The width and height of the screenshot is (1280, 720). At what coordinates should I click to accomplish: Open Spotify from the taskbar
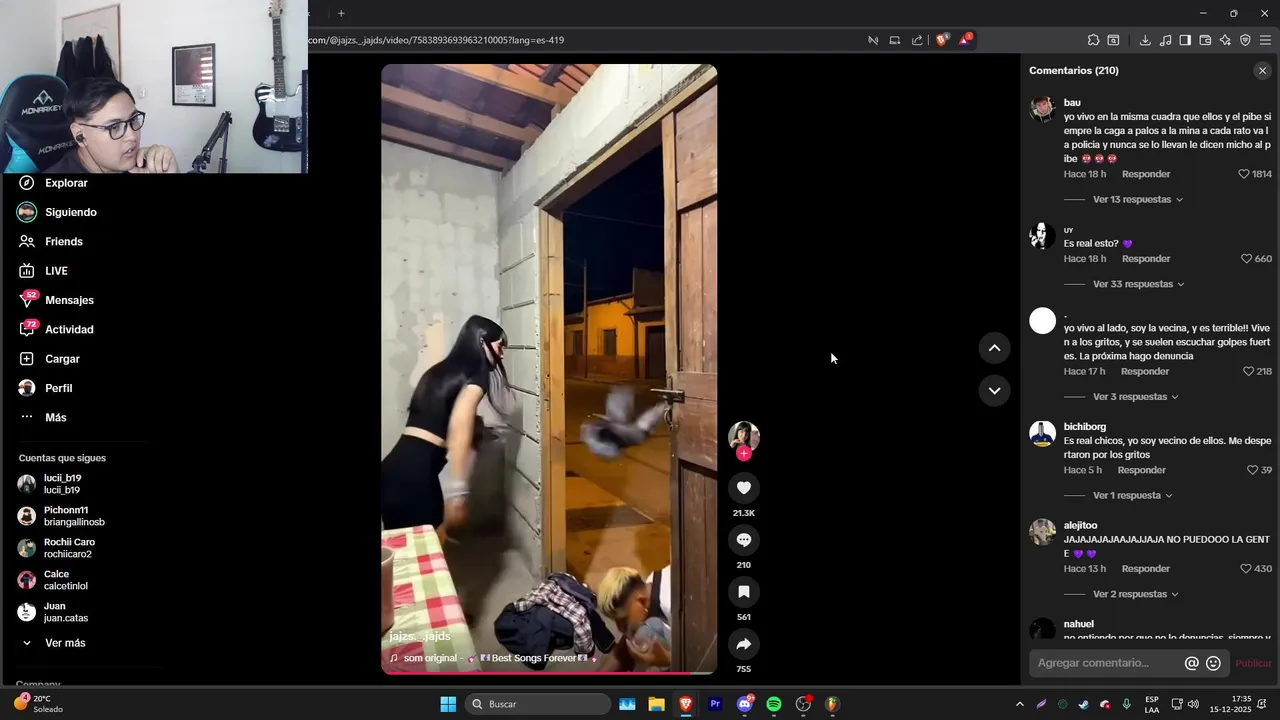pos(774,704)
